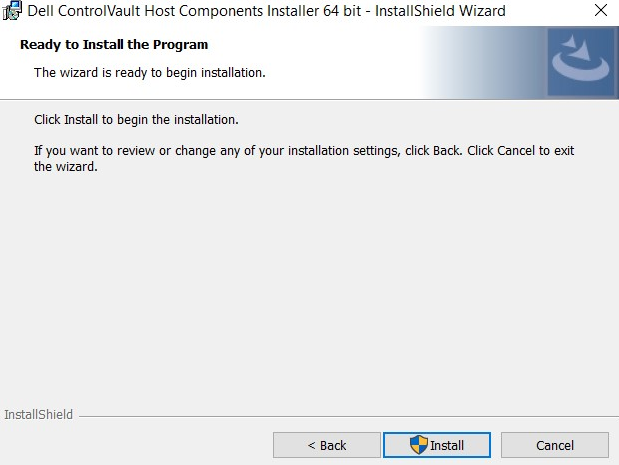Image resolution: width=619 pixels, height=465 pixels.
Task: Click the 'Click Install to begin the installation' line
Action: pos(136,120)
